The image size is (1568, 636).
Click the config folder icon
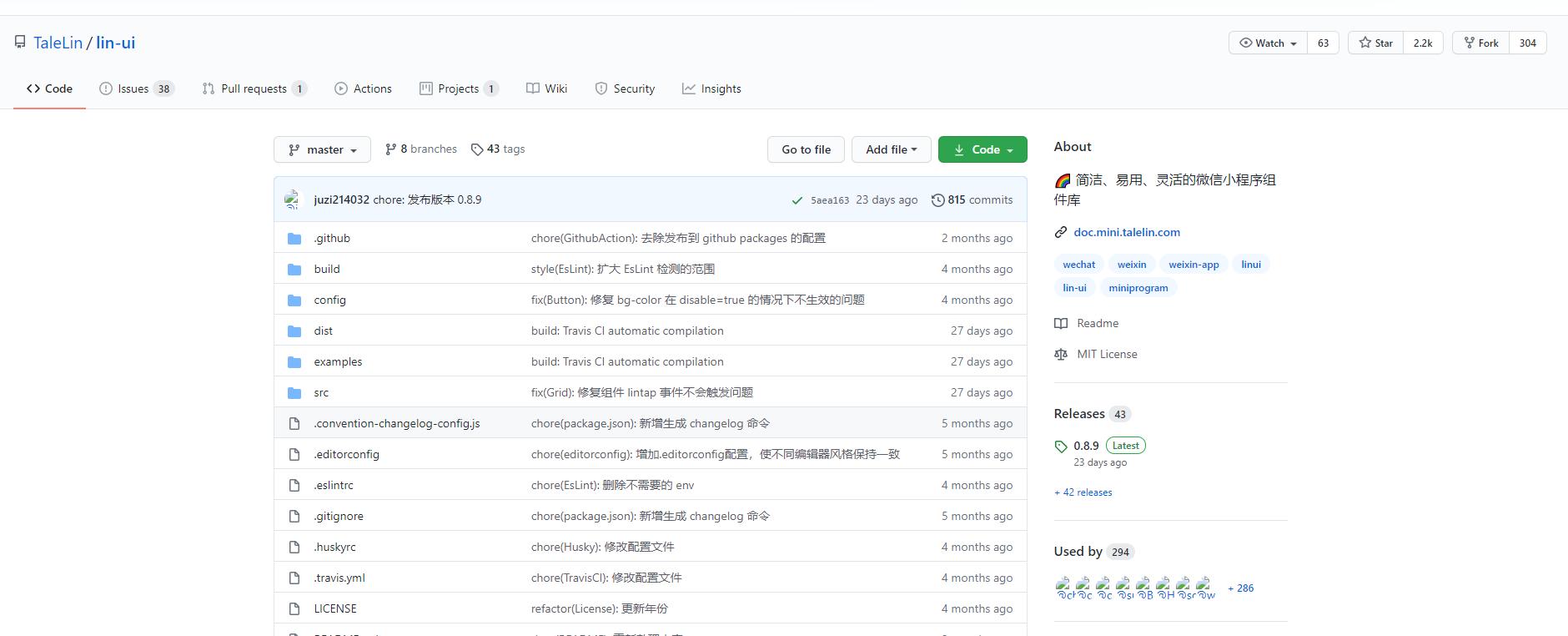294,300
